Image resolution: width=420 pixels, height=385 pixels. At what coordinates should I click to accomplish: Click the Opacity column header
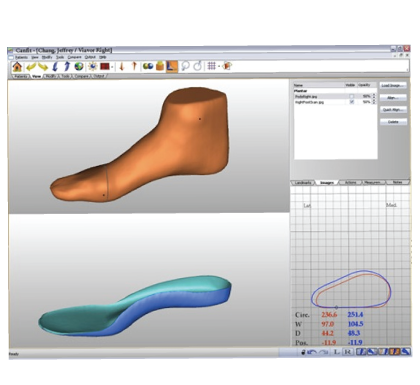367,85
